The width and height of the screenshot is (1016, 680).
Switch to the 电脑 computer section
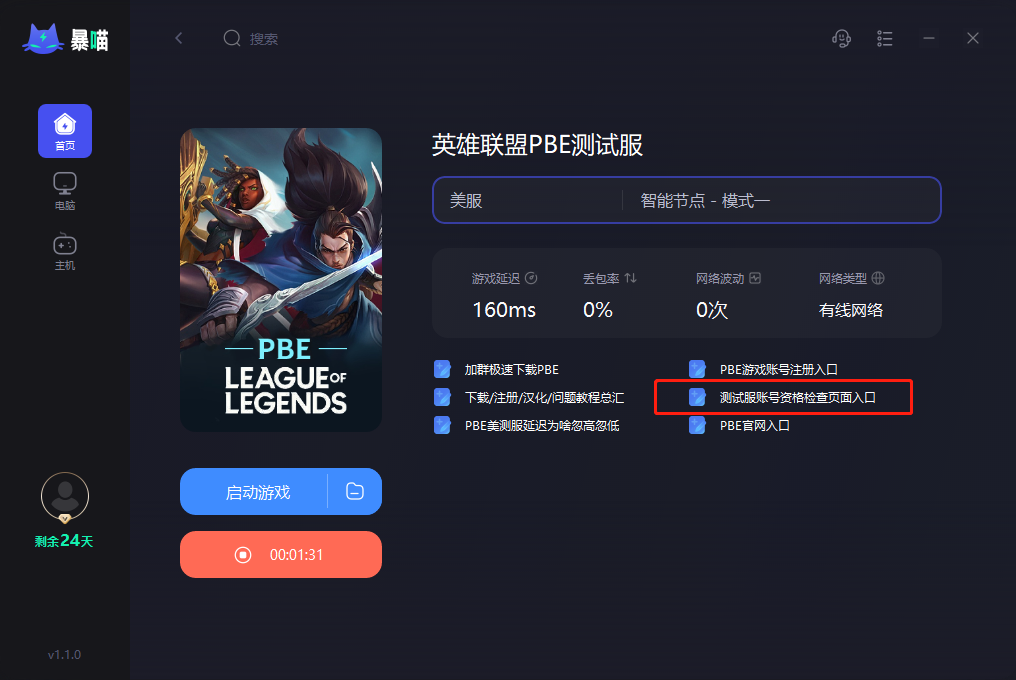pyautogui.click(x=65, y=191)
